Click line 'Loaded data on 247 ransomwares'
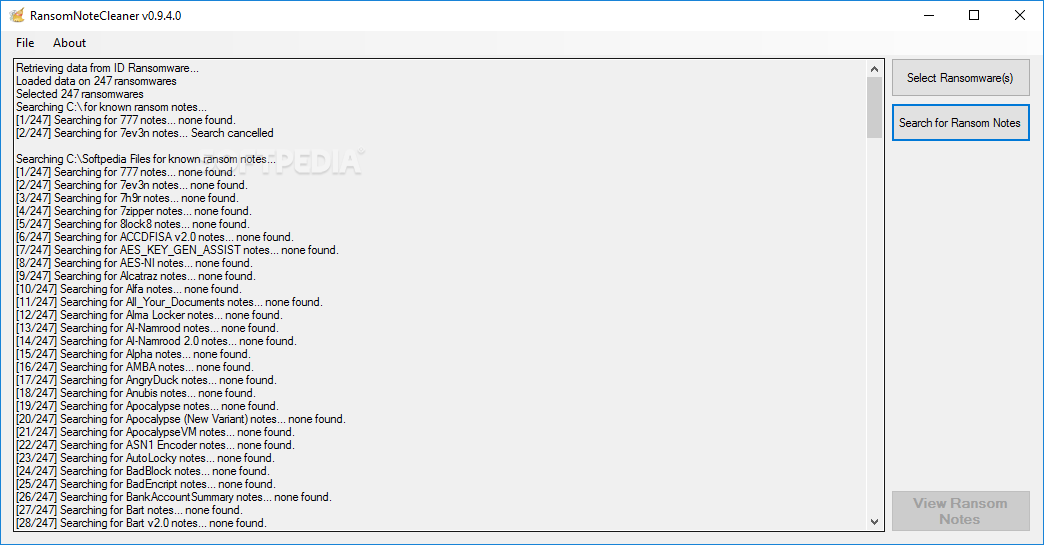 click(97, 81)
